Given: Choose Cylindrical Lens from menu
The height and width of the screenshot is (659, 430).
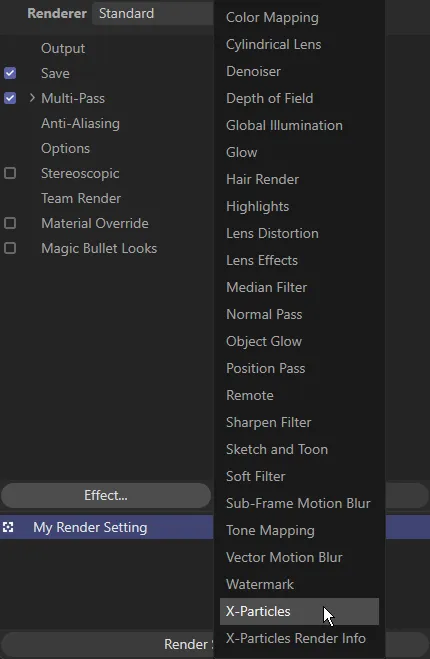Looking at the screenshot, I should click(299, 45).
